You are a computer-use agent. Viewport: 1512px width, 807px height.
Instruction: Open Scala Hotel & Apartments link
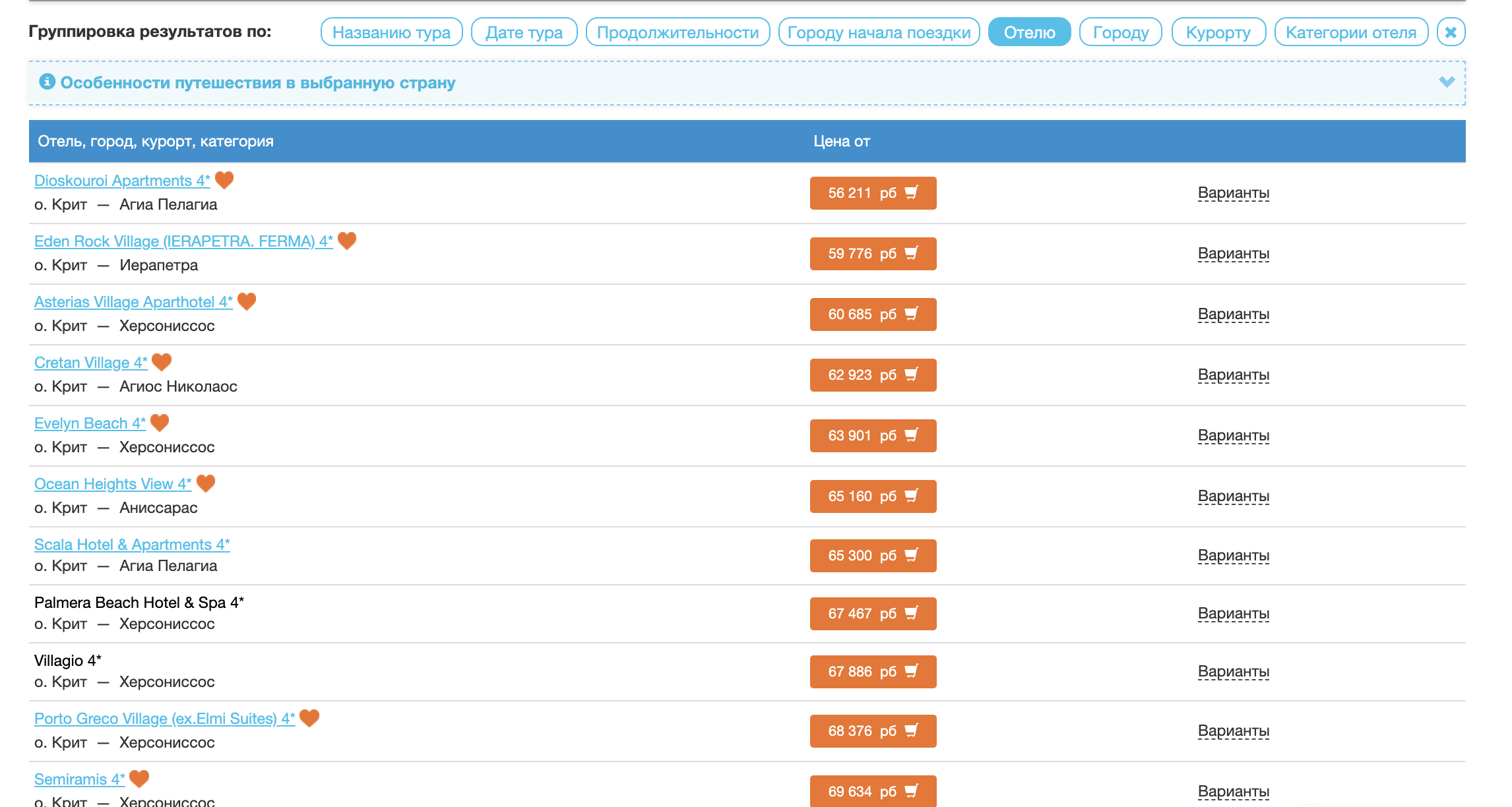point(132,545)
